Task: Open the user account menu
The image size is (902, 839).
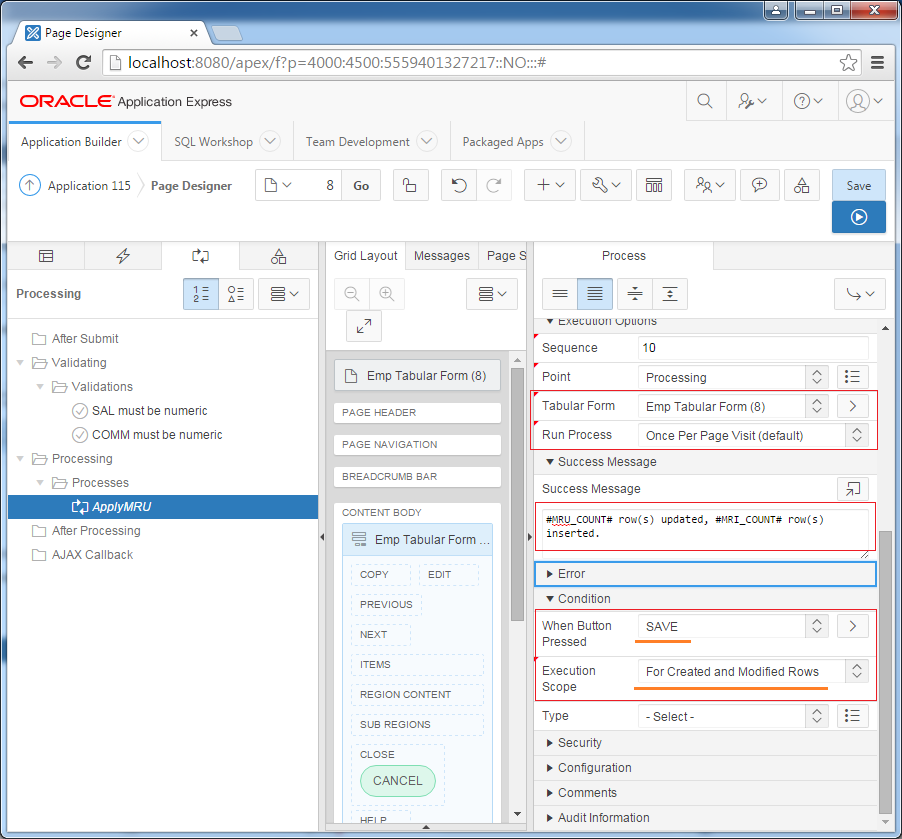Action: coord(864,101)
